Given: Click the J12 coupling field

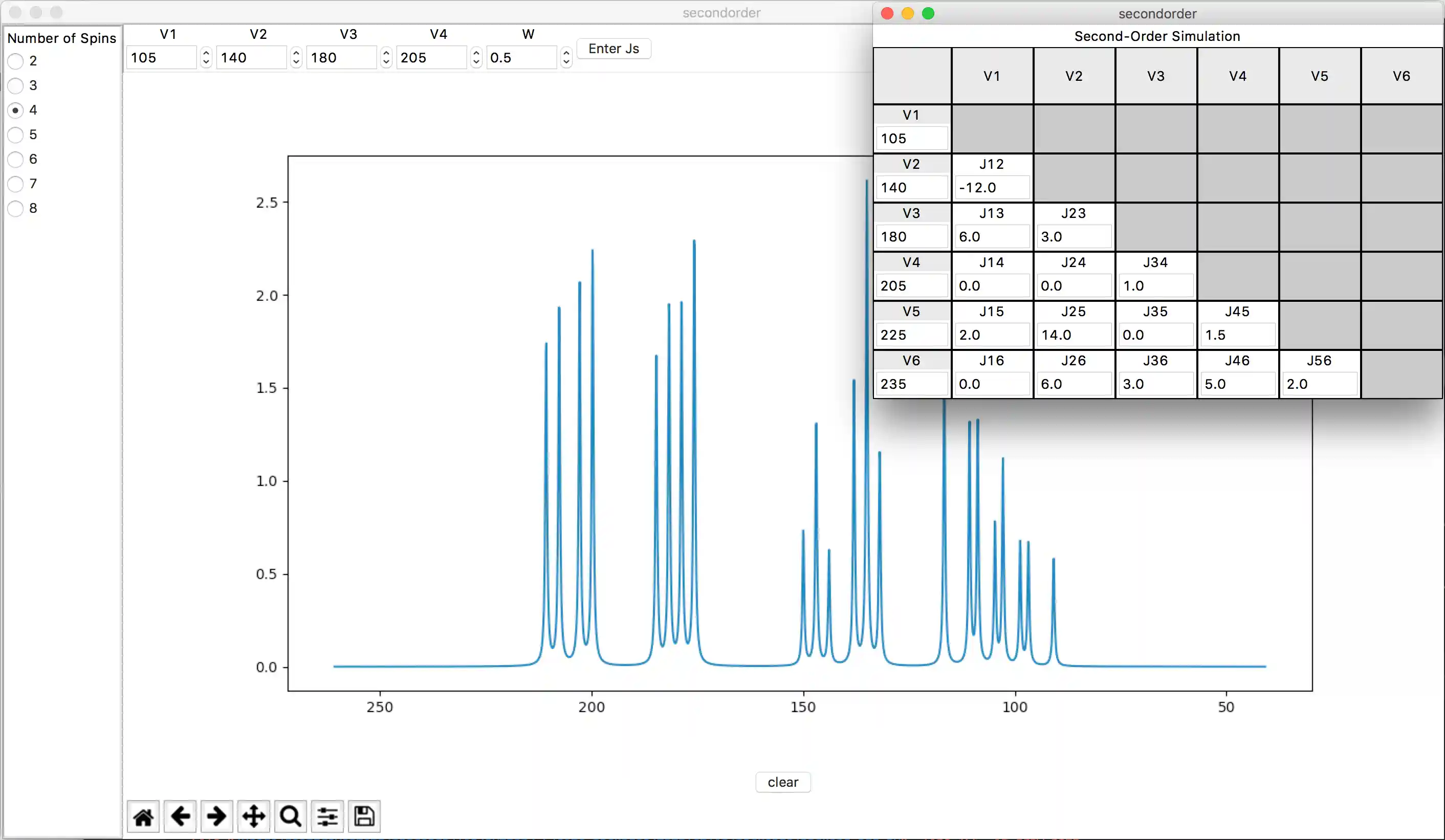Looking at the screenshot, I should (992, 188).
